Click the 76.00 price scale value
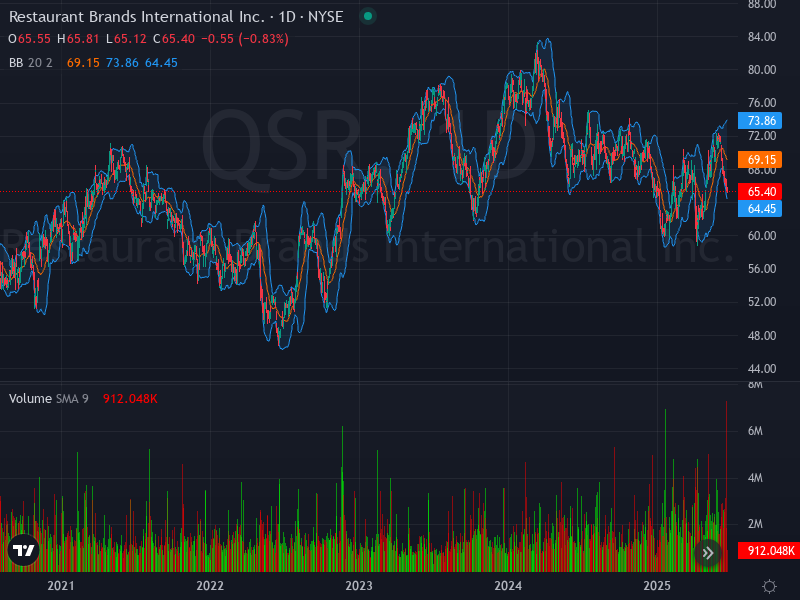Viewport: 800px width, 600px height. coord(762,103)
